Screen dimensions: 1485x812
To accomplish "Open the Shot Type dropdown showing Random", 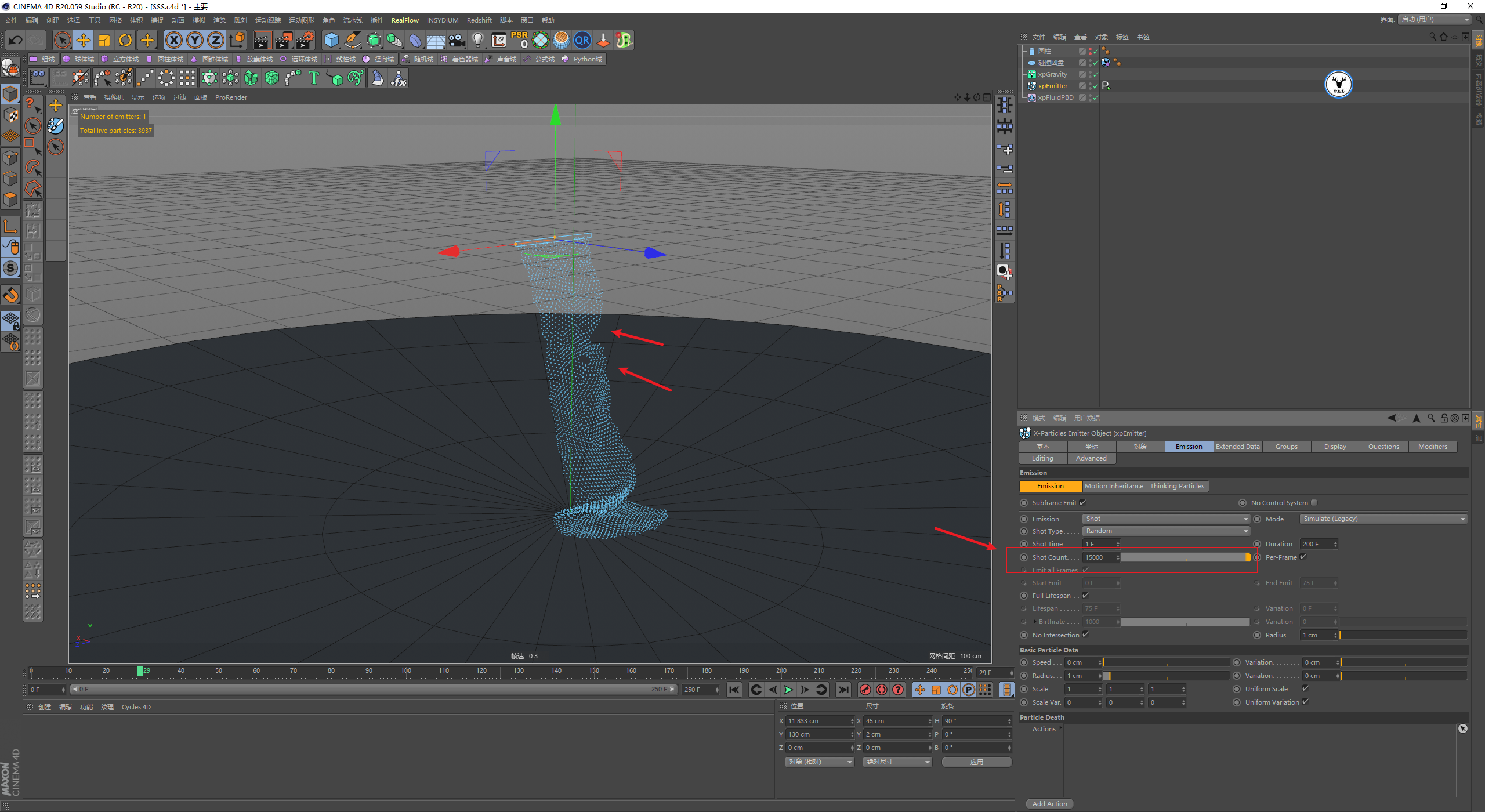I will [1165, 531].
